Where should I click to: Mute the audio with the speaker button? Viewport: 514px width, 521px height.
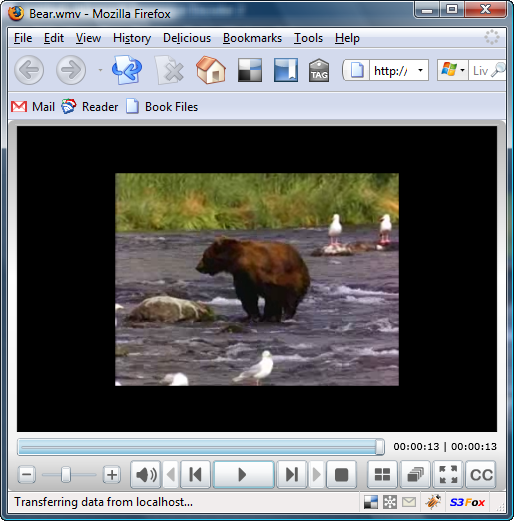point(146,475)
